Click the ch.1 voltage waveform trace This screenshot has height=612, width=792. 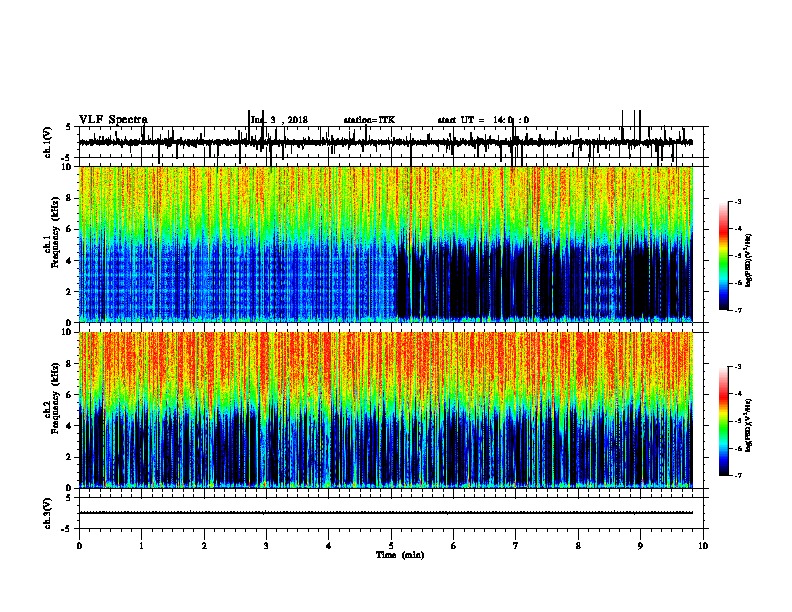(x=386, y=142)
